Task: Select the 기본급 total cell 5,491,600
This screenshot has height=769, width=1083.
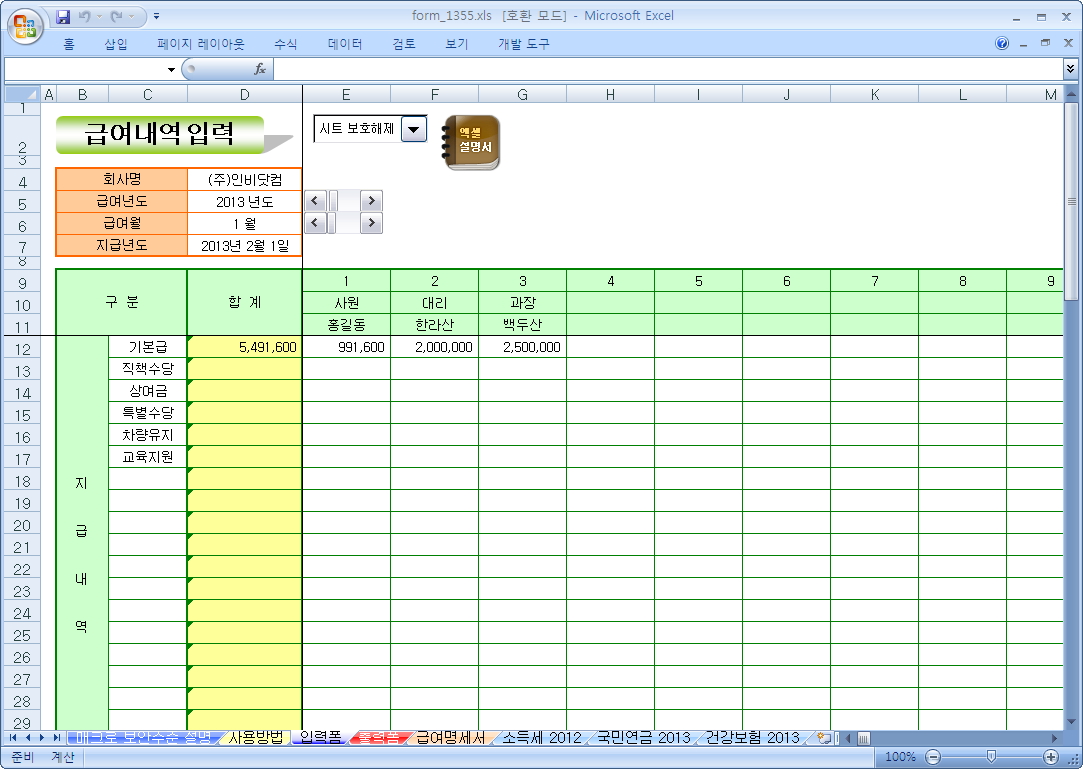Action: (245, 347)
